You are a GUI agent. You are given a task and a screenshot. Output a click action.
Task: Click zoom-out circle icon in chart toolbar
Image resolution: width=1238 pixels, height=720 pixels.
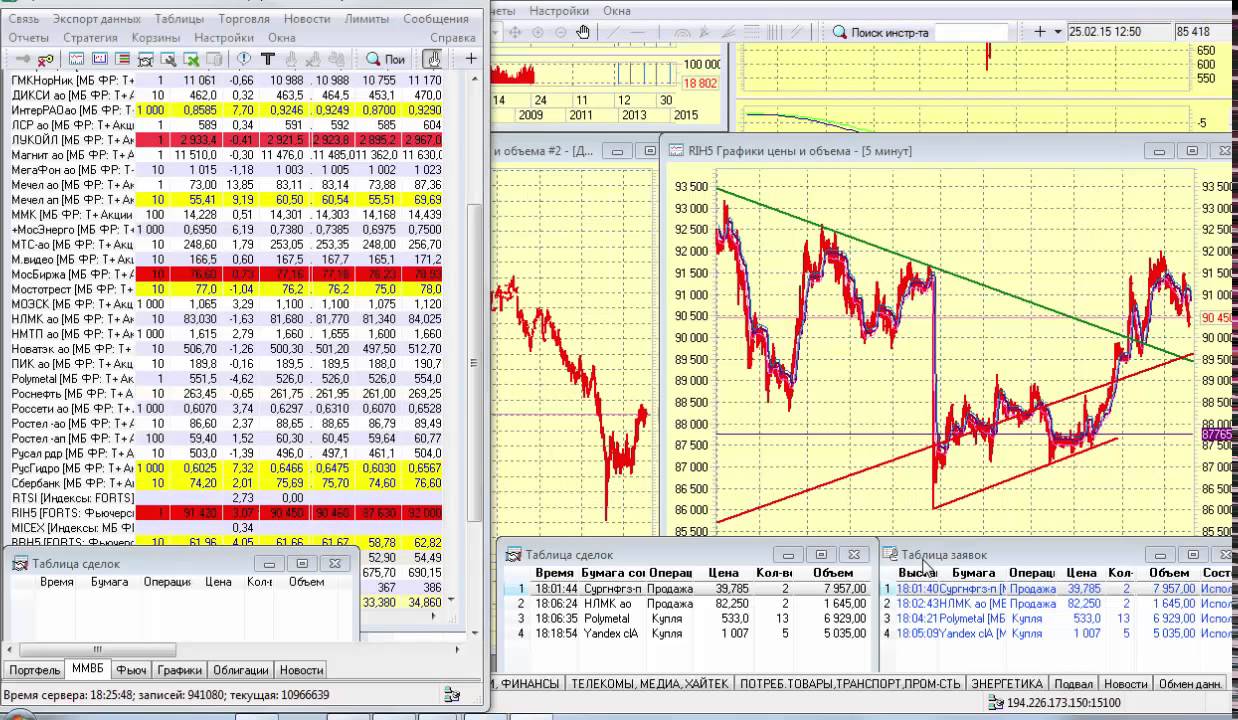pyautogui.click(x=560, y=32)
